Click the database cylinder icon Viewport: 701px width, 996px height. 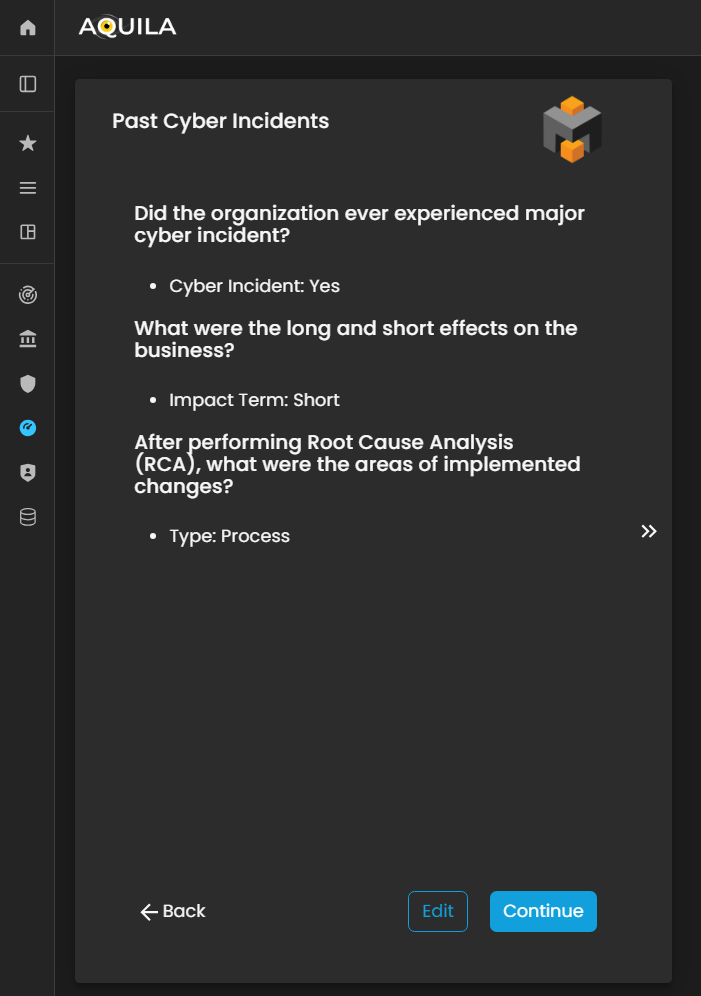coord(28,517)
